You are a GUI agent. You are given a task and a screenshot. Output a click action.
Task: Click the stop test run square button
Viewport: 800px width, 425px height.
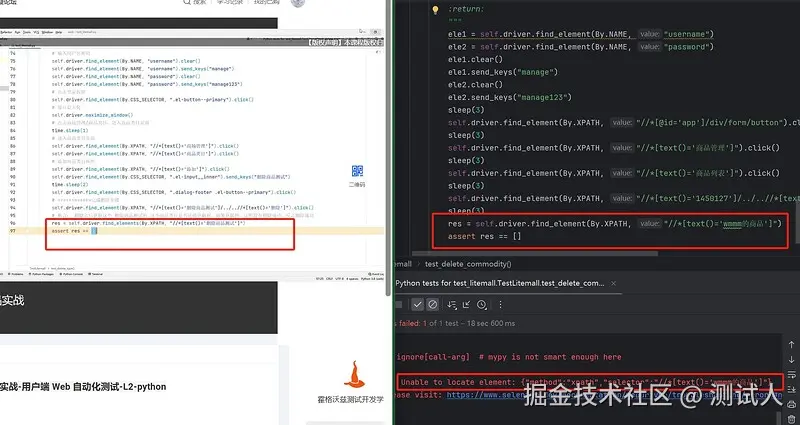[x=398, y=305]
